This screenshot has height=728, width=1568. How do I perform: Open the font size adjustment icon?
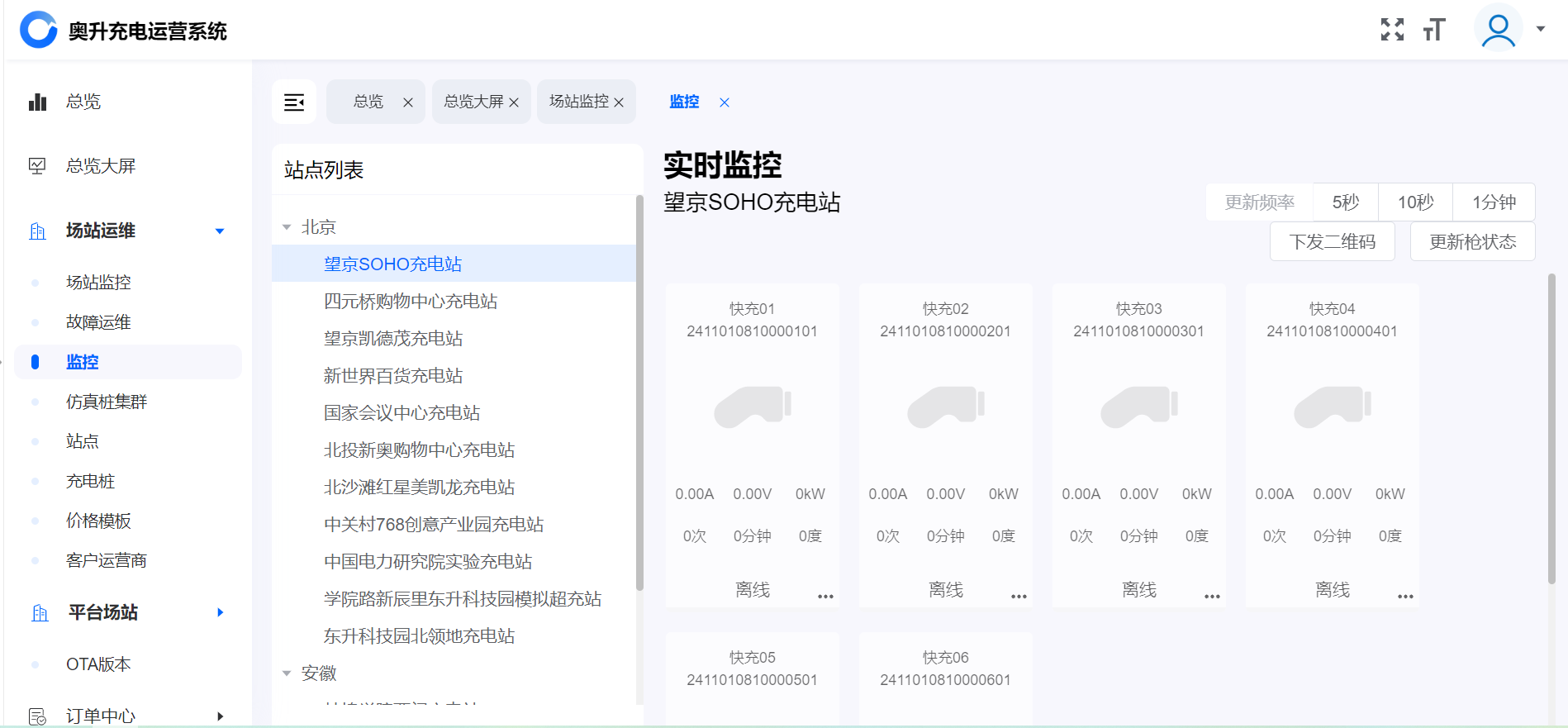[1434, 30]
